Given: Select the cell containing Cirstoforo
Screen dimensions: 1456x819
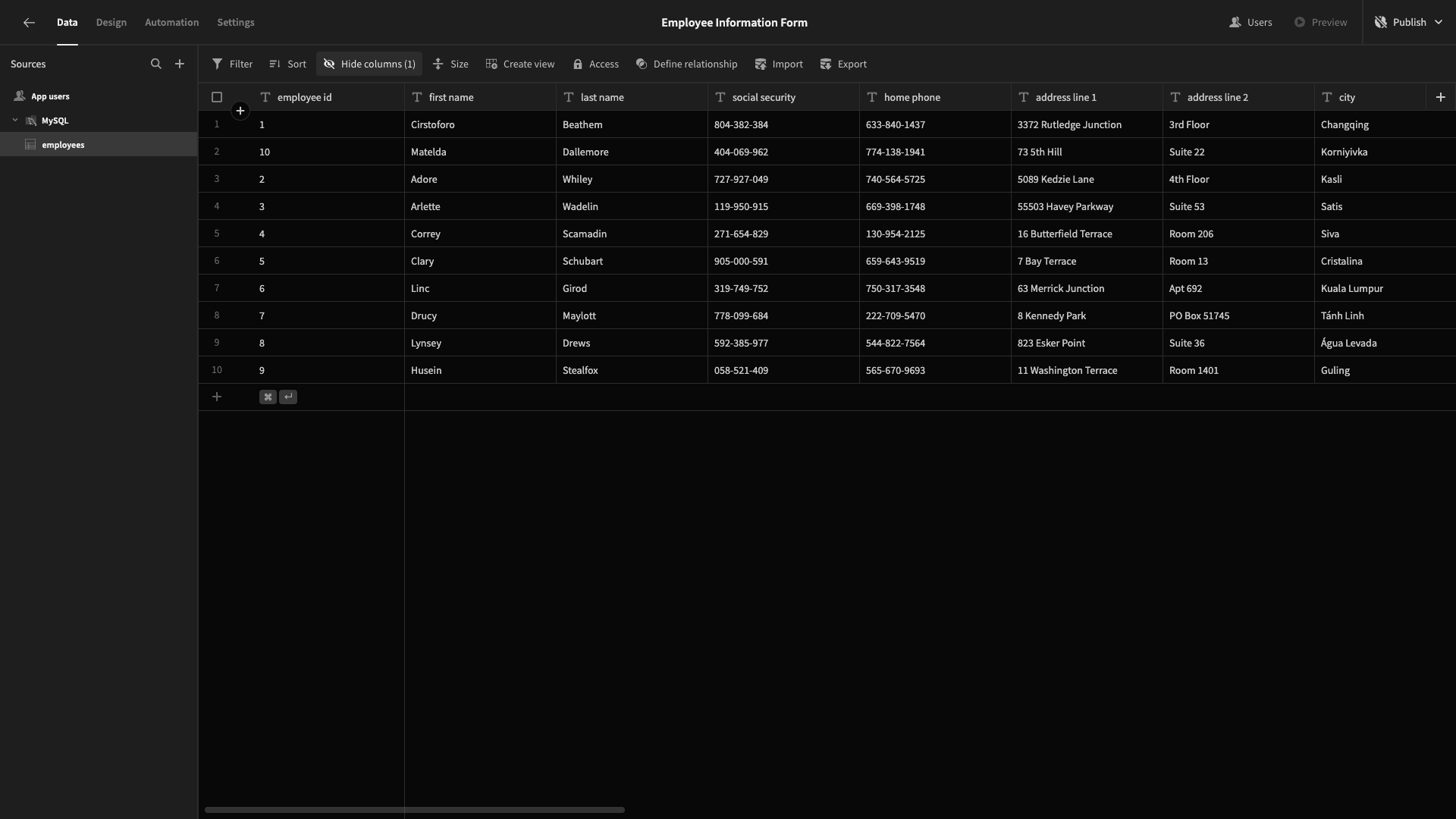Looking at the screenshot, I should (480, 124).
